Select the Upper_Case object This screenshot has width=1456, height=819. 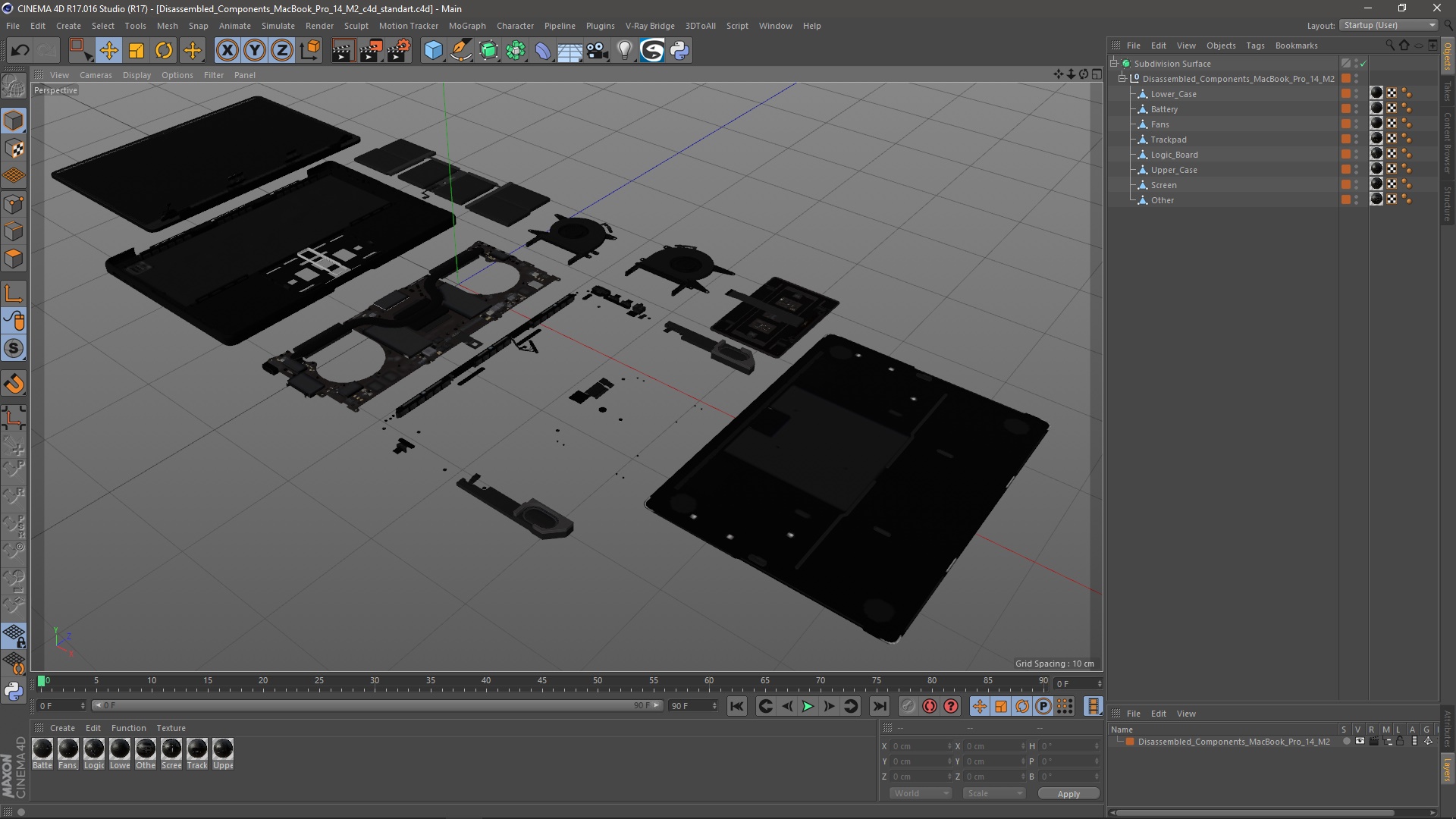click(1174, 170)
